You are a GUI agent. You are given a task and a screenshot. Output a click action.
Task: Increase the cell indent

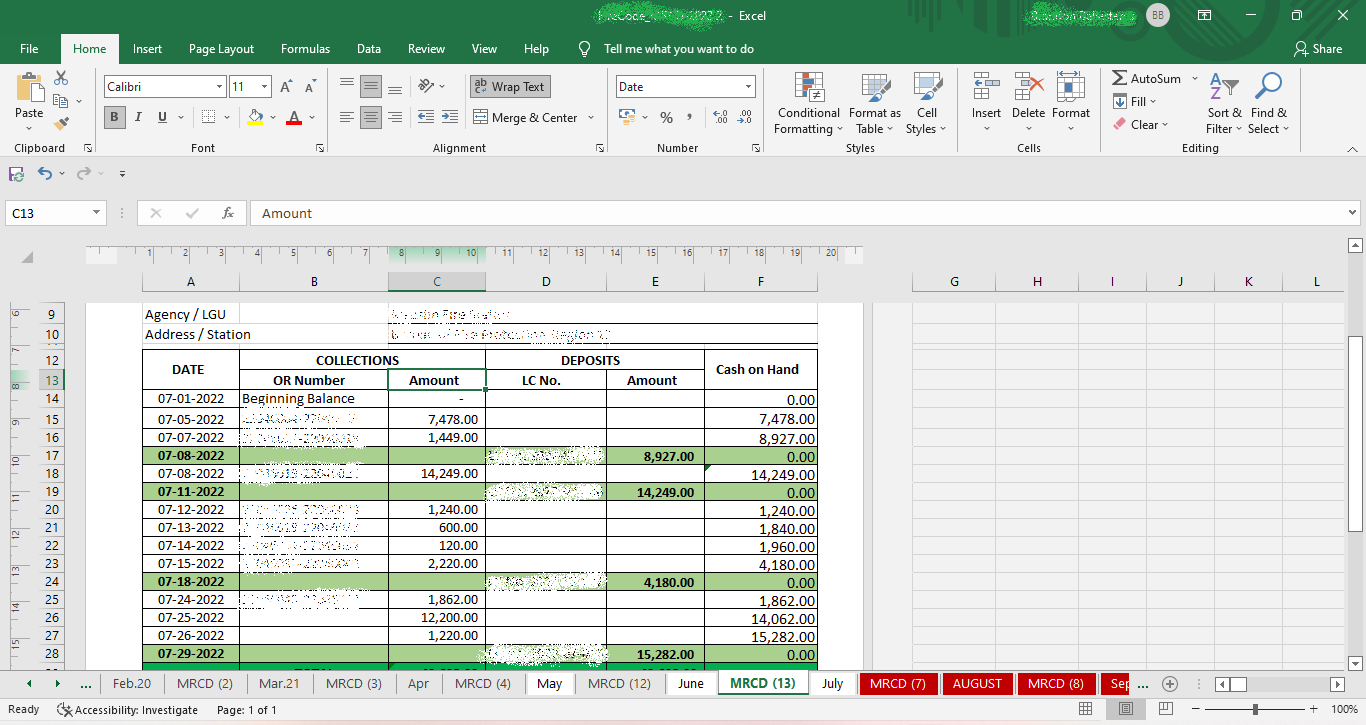[449, 117]
